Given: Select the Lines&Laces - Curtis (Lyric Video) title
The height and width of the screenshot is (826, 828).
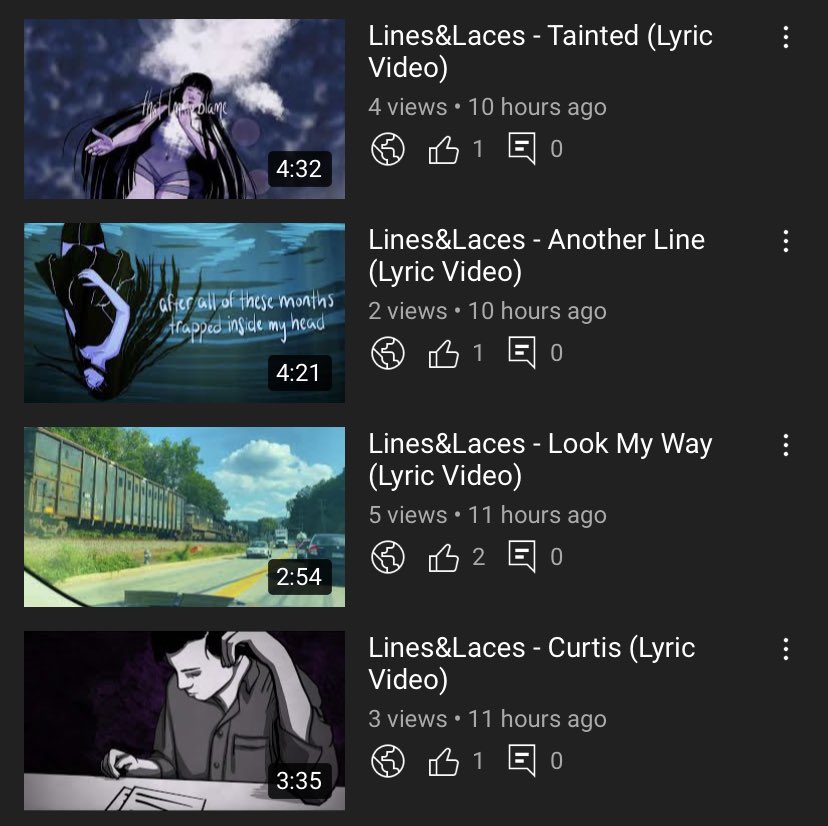Looking at the screenshot, I should [x=532, y=663].
